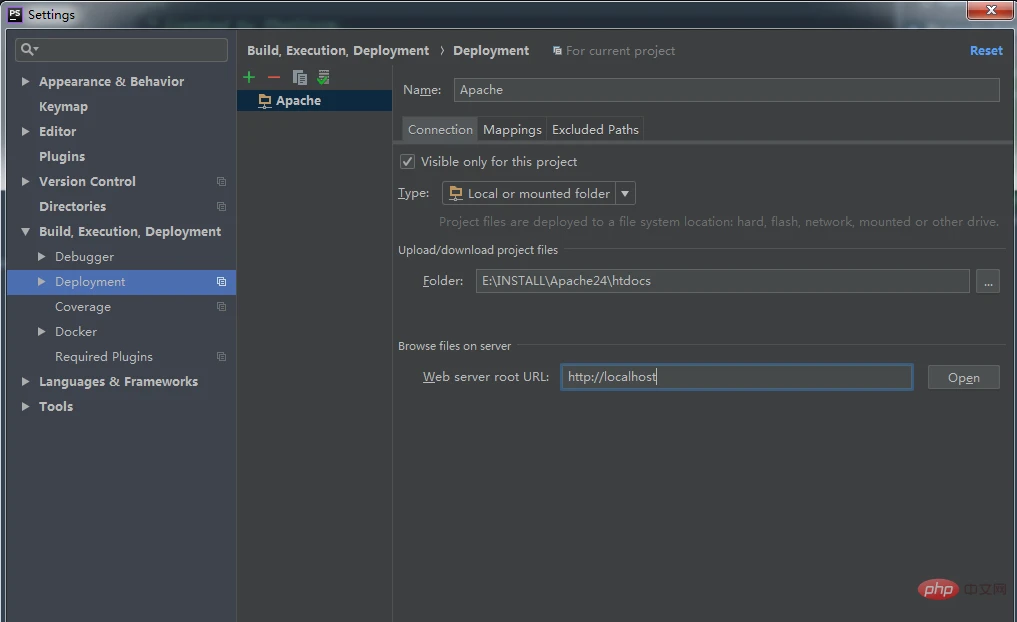The image size is (1017, 622).
Task: Expand the Deployment node arrow
Action: [x=42, y=281]
